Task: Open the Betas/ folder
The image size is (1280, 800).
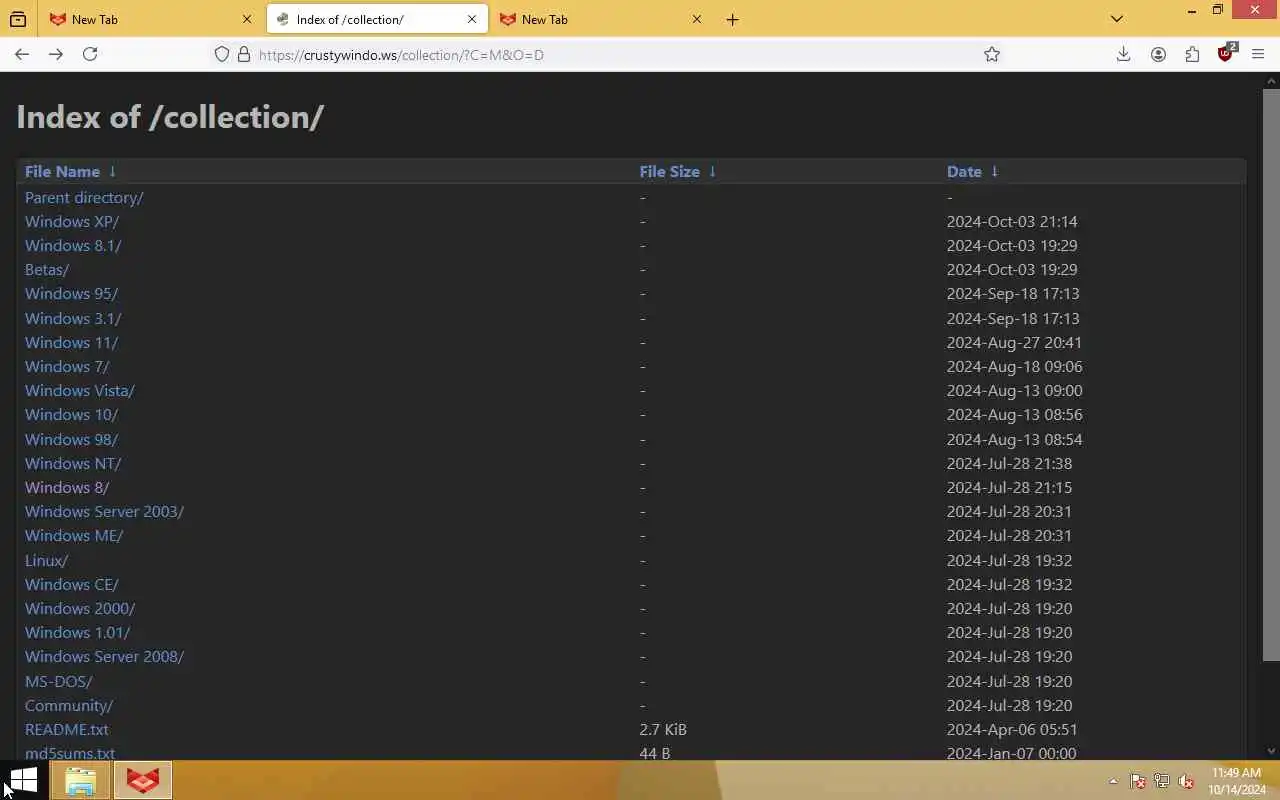Action: (x=47, y=270)
